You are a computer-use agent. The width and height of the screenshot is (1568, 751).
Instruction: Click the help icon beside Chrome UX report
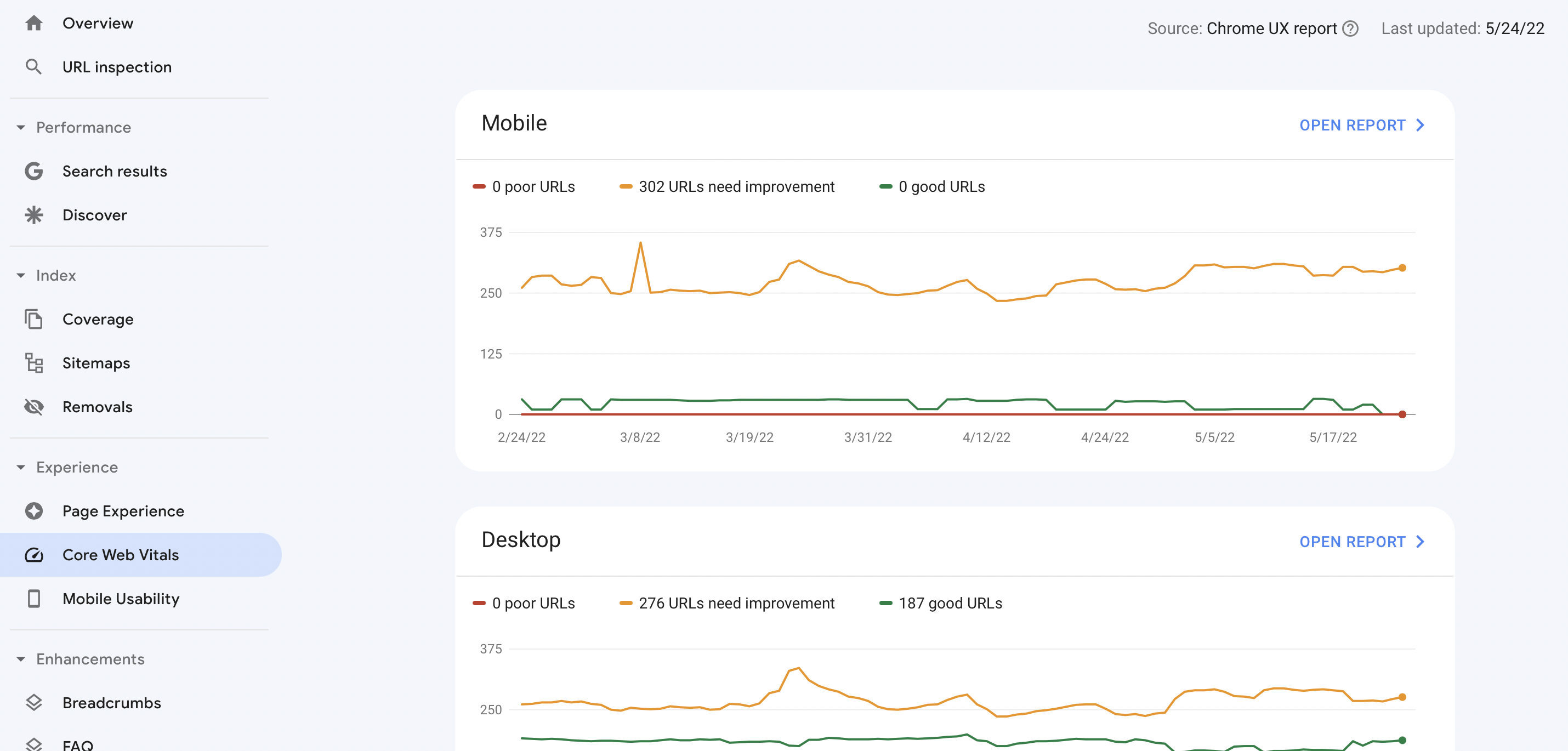pyautogui.click(x=1350, y=29)
